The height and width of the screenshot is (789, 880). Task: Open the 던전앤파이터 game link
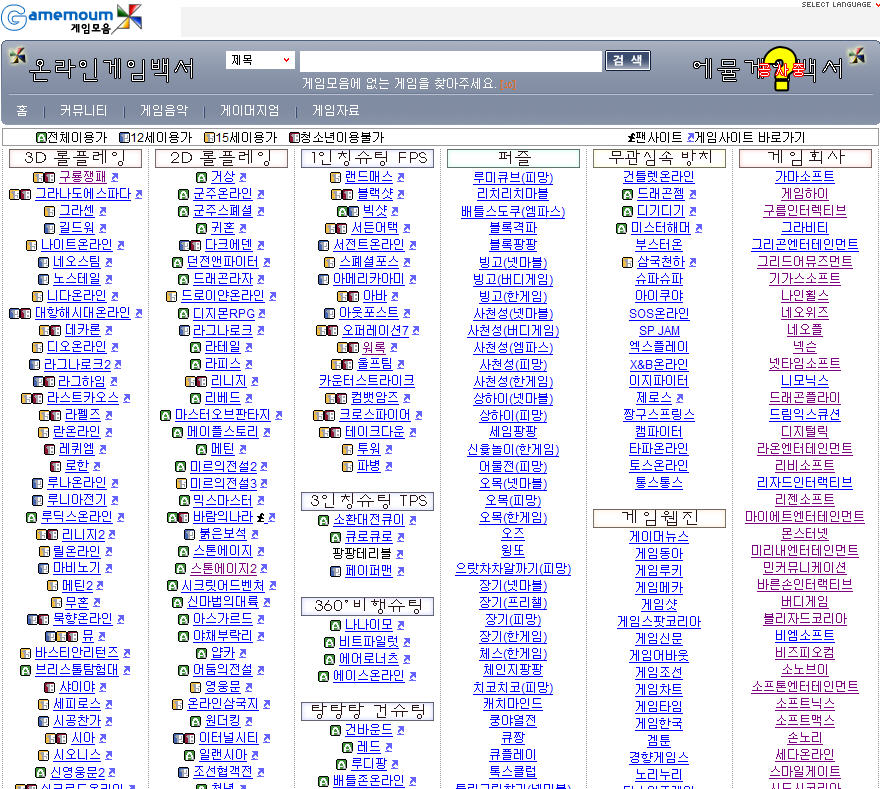click(x=222, y=262)
